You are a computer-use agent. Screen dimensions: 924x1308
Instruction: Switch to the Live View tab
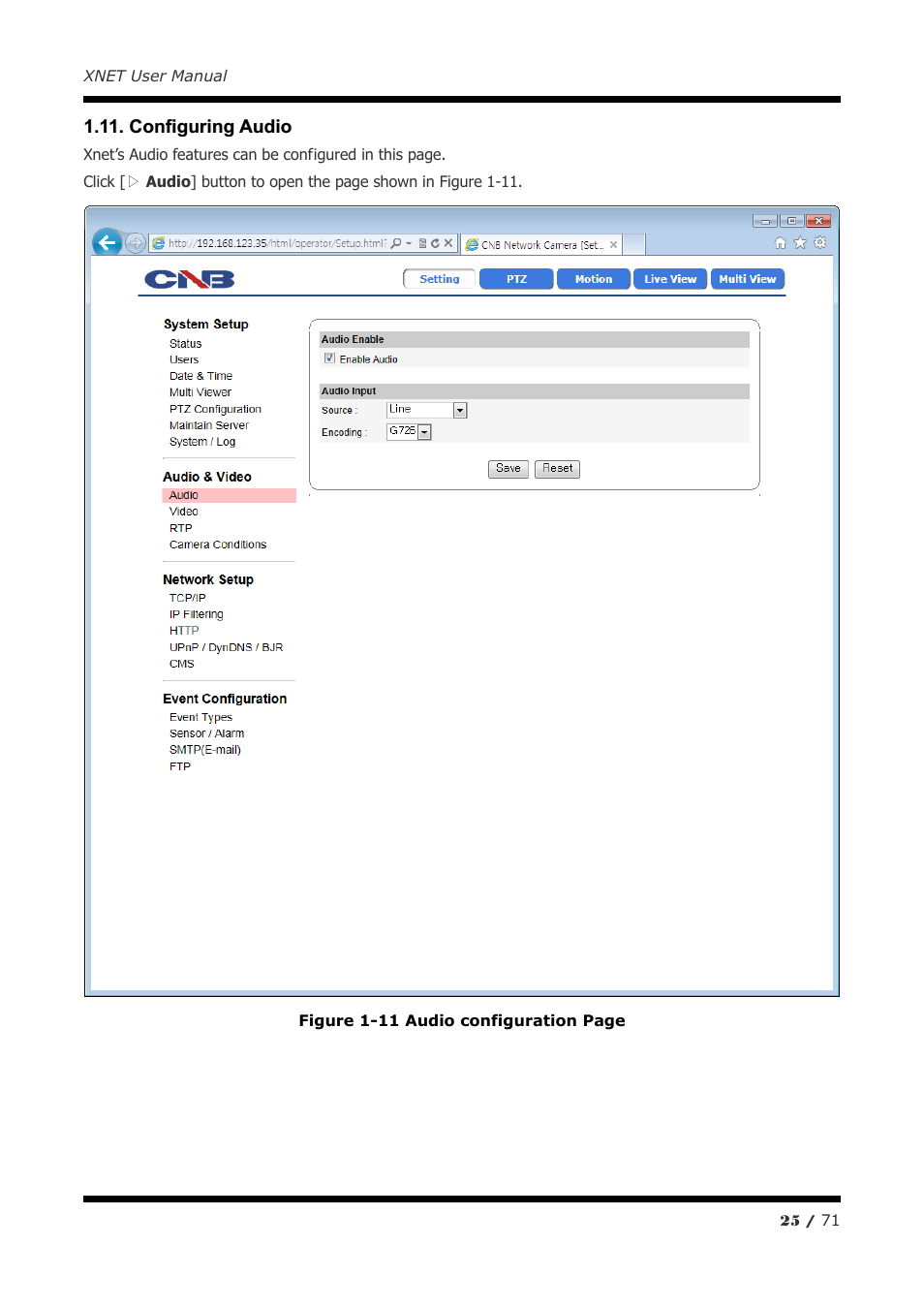(x=670, y=279)
